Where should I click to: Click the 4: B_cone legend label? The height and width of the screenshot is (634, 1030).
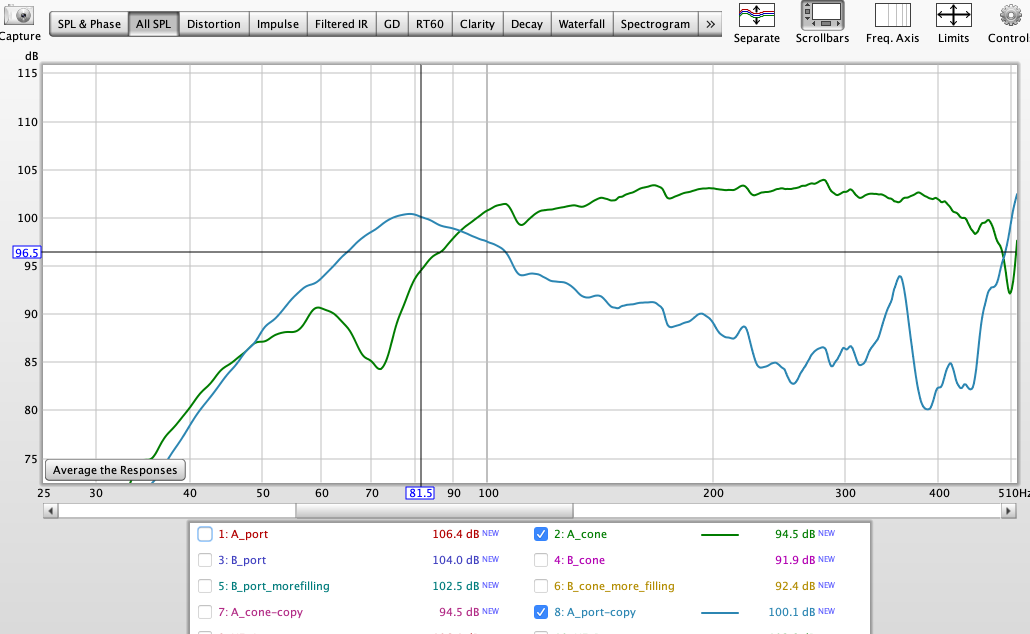coord(579,560)
